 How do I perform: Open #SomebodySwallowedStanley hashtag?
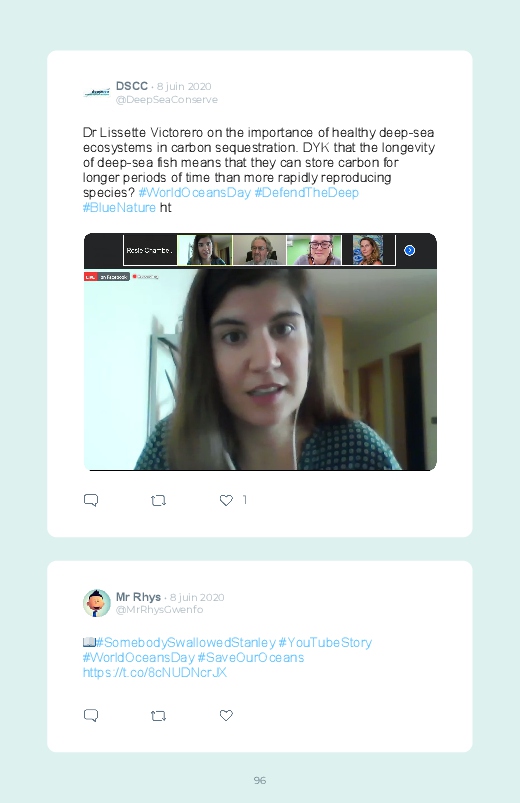coord(186,642)
